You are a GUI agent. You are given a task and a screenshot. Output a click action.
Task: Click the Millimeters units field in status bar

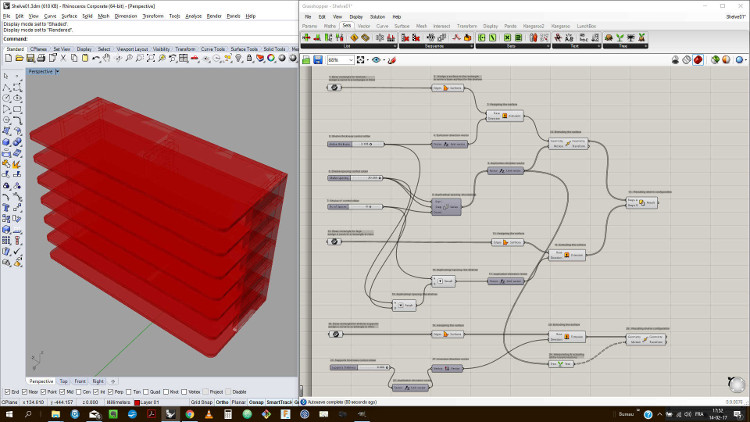pyautogui.click(x=118, y=402)
